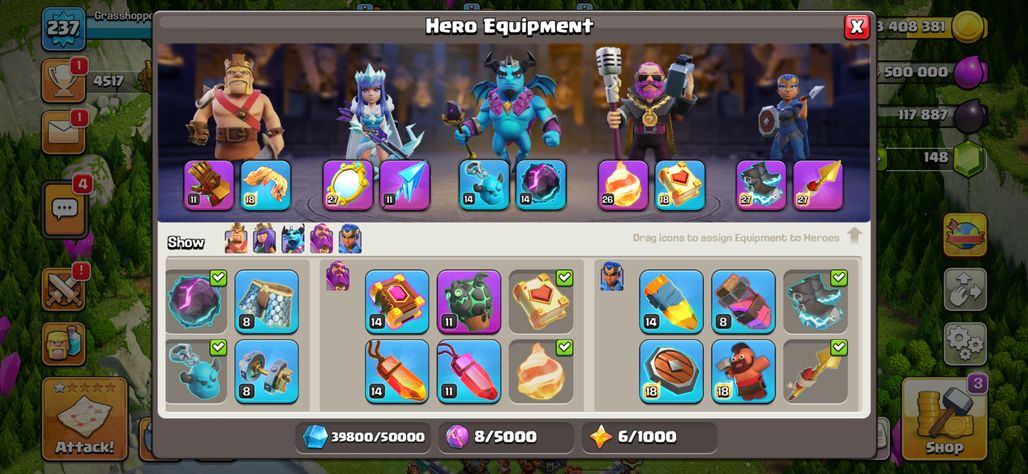Open the shiny ore 39800/50000 counter

[363, 437]
